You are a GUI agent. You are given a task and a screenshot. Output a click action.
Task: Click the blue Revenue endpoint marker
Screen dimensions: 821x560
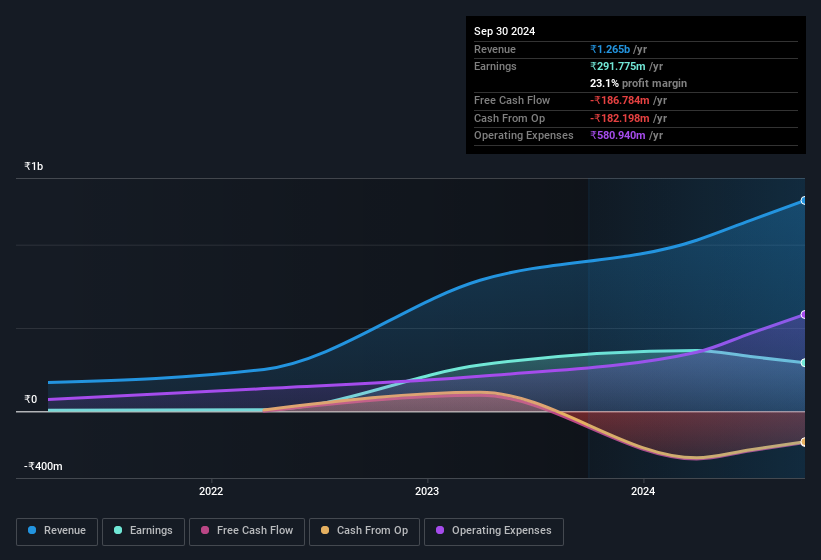tap(804, 200)
